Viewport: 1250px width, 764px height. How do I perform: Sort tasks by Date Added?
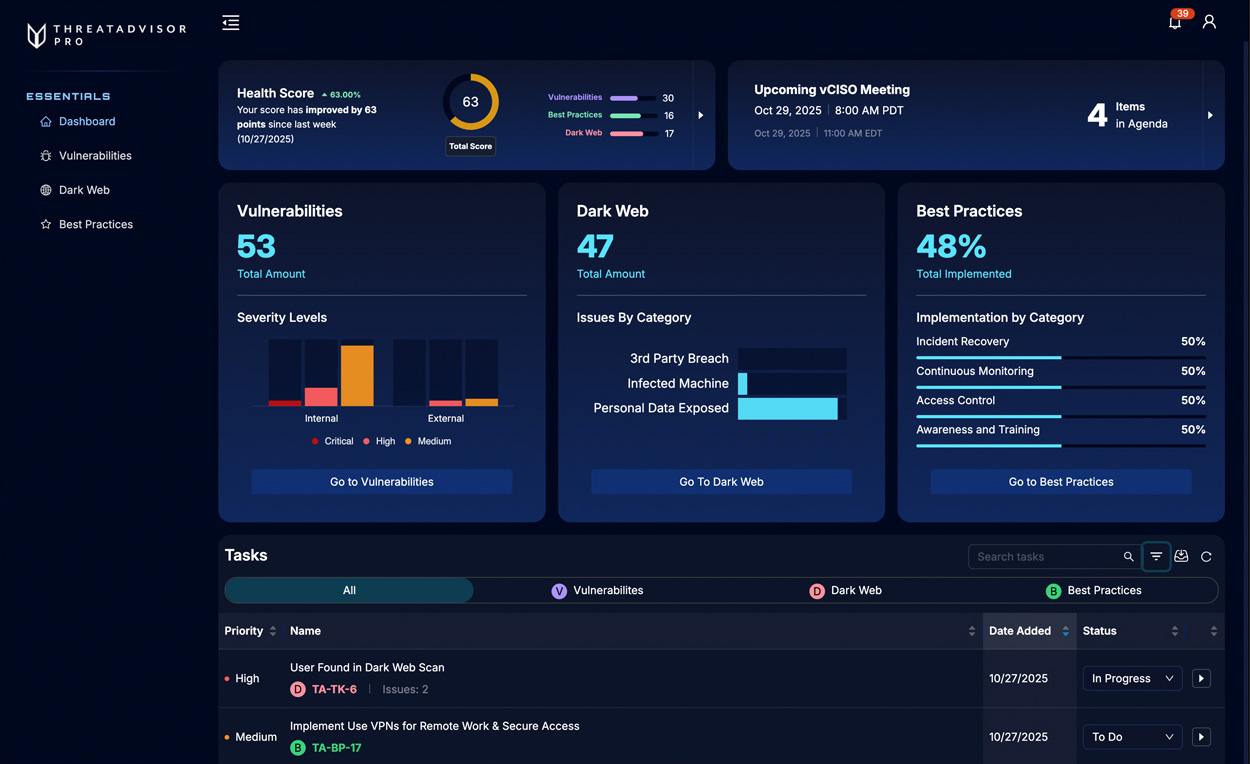pyautogui.click(x=1065, y=631)
